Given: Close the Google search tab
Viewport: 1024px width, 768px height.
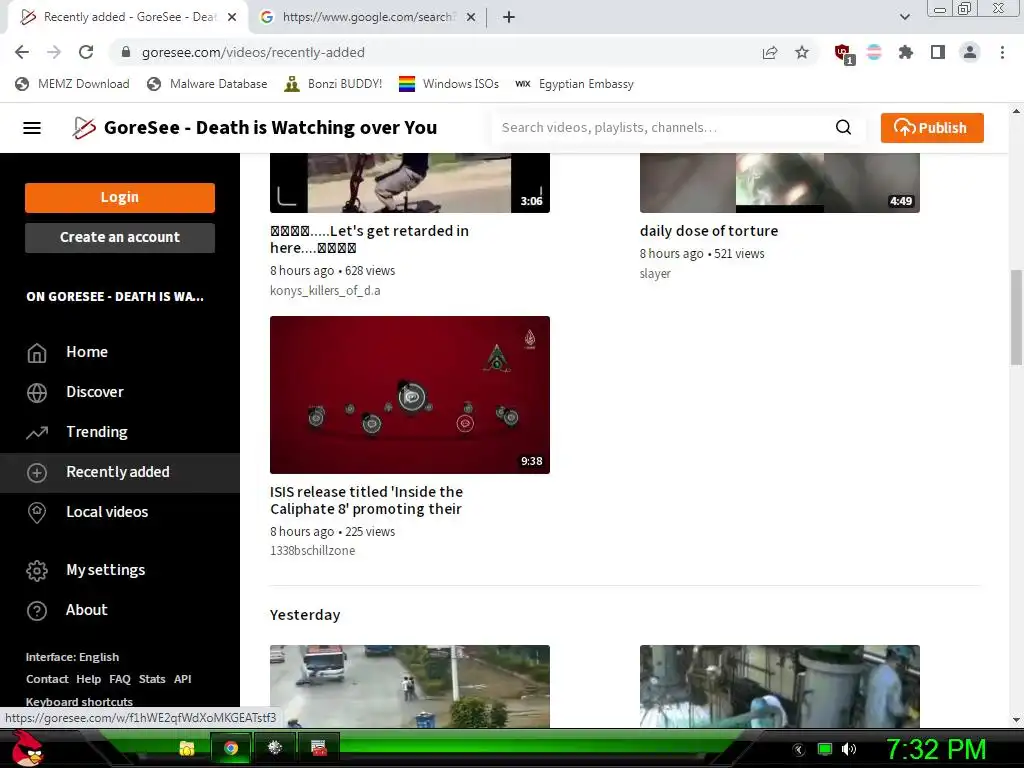Looking at the screenshot, I should [470, 18].
